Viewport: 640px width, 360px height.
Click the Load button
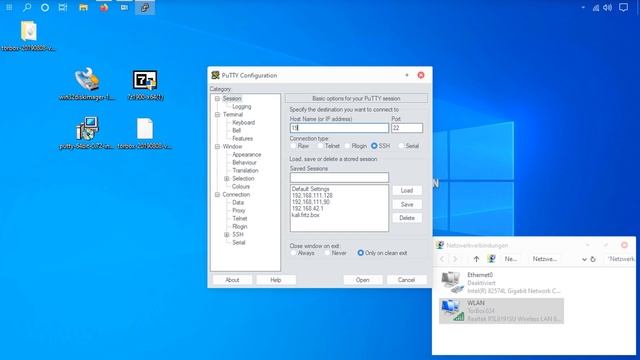point(407,190)
